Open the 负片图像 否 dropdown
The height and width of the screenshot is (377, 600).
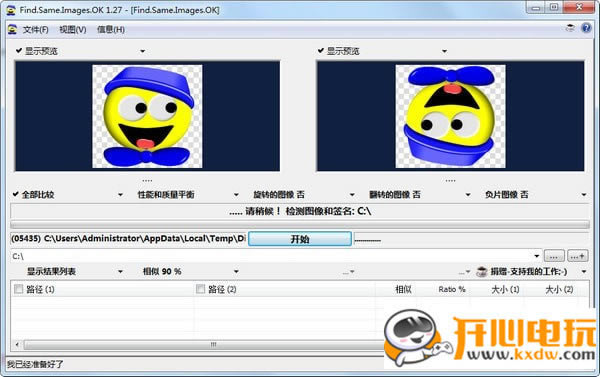(x=584, y=195)
